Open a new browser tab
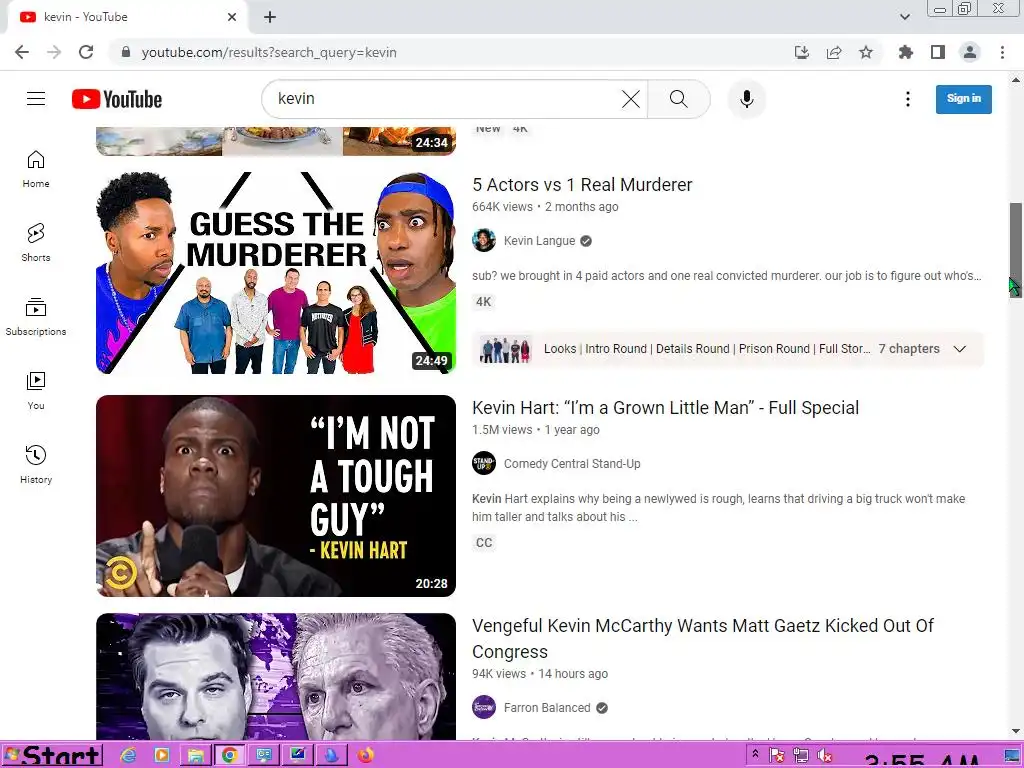 [270, 17]
